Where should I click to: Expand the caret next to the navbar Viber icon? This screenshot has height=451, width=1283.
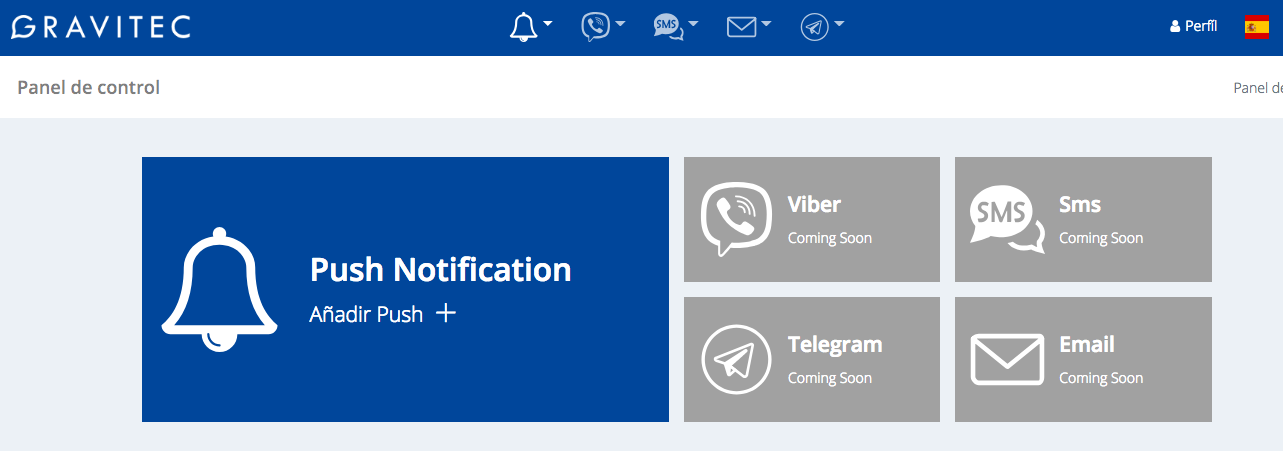[620, 24]
